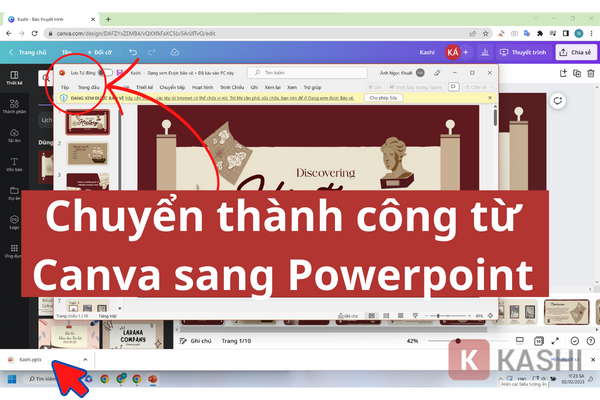Viewport: 600px width, 400px height.
Task: Switch to the Xem lại ribbon tab
Action: pyautogui.click(x=272, y=87)
